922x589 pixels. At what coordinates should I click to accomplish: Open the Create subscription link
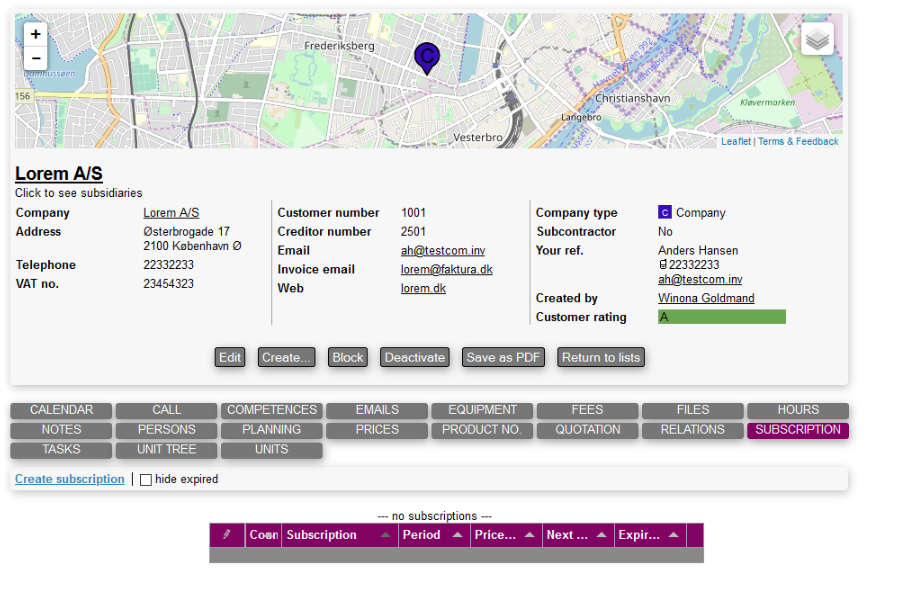click(x=70, y=479)
